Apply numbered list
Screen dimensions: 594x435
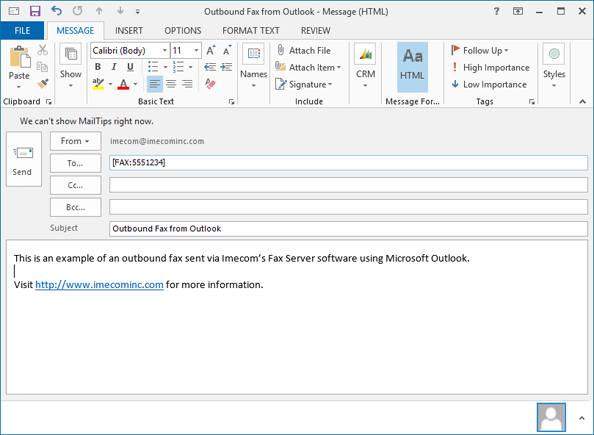pos(178,67)
